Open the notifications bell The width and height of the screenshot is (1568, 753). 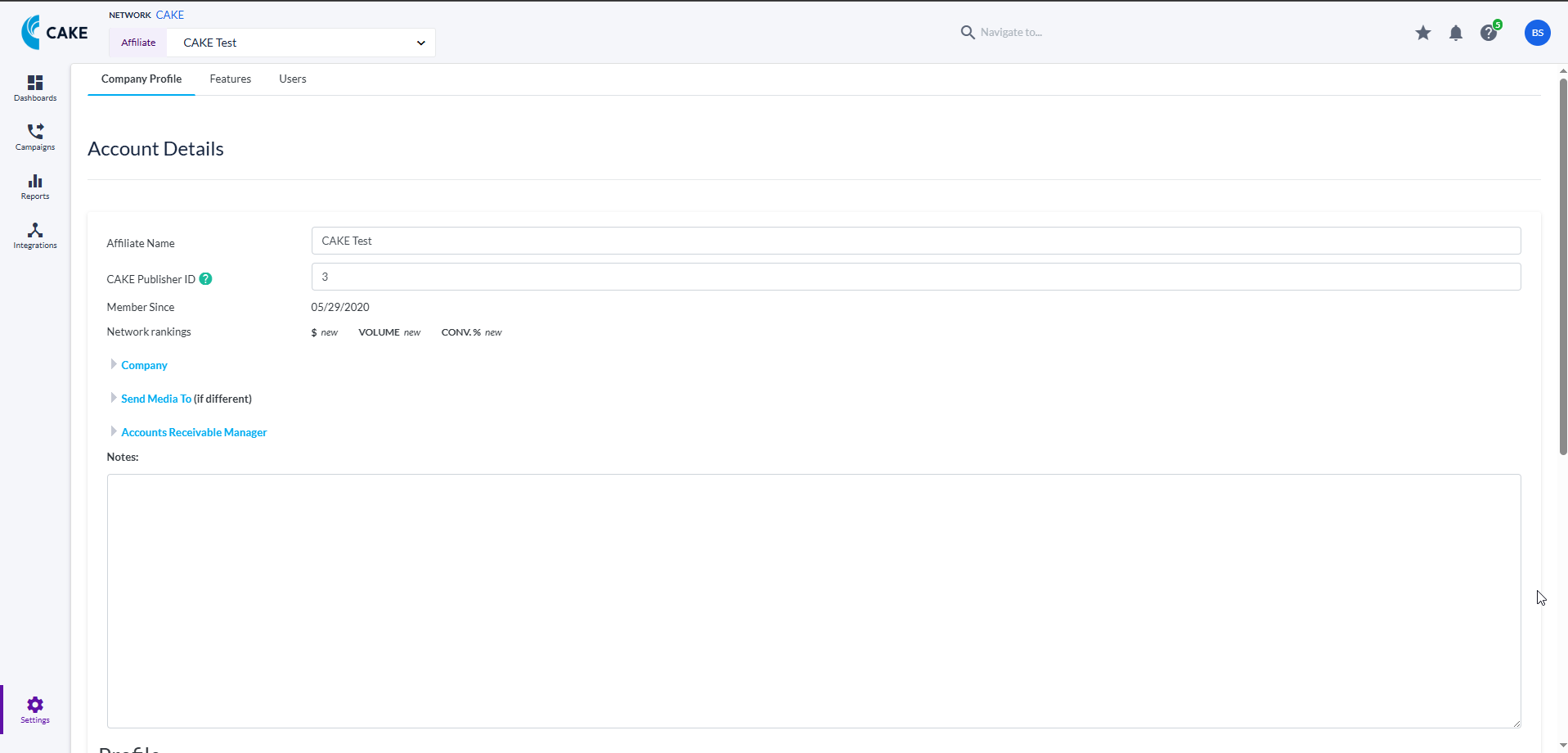click(x=1456, y=33)
